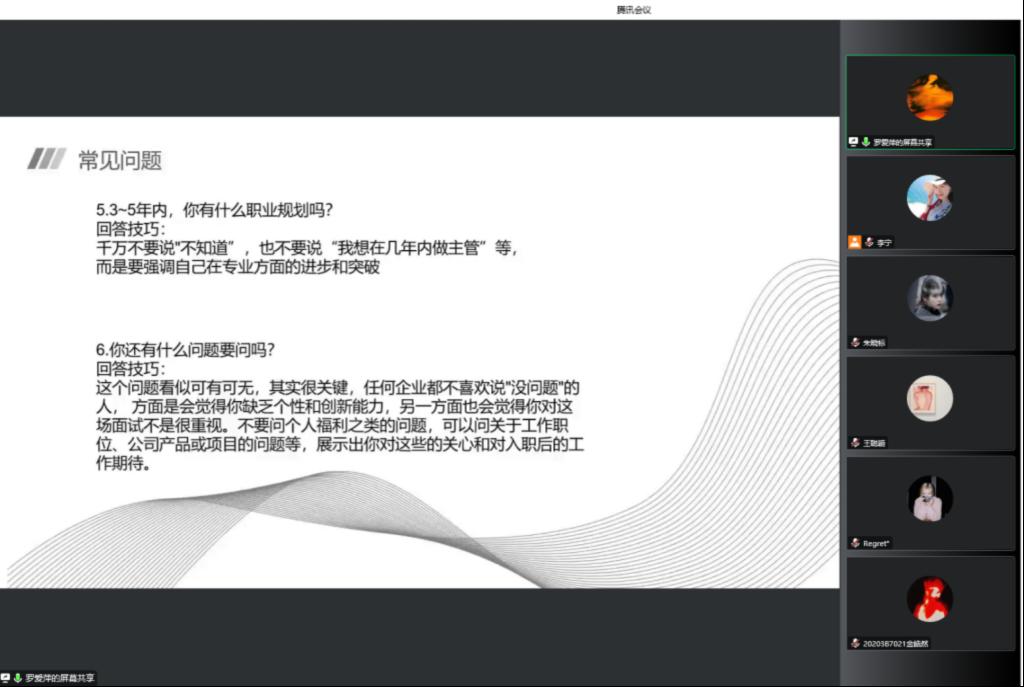Click the 李宁 name label

coord(884,242)
